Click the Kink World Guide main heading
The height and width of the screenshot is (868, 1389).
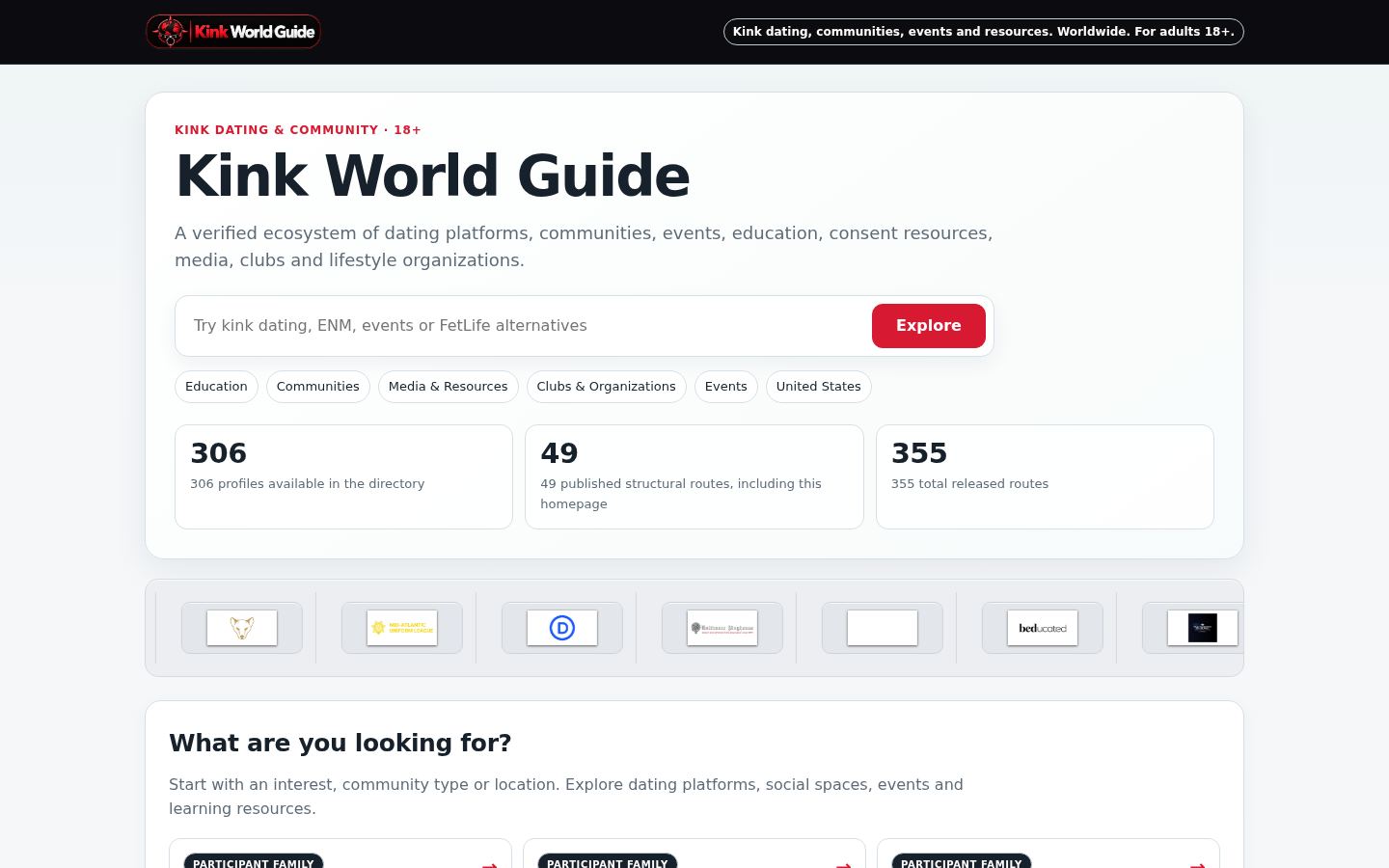(x=432, y=176)
